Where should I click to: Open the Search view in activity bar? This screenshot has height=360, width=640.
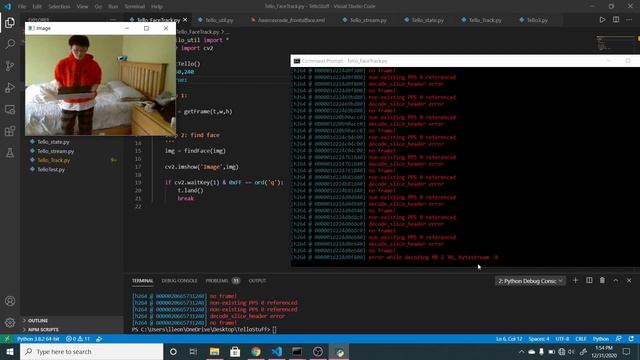10,44
